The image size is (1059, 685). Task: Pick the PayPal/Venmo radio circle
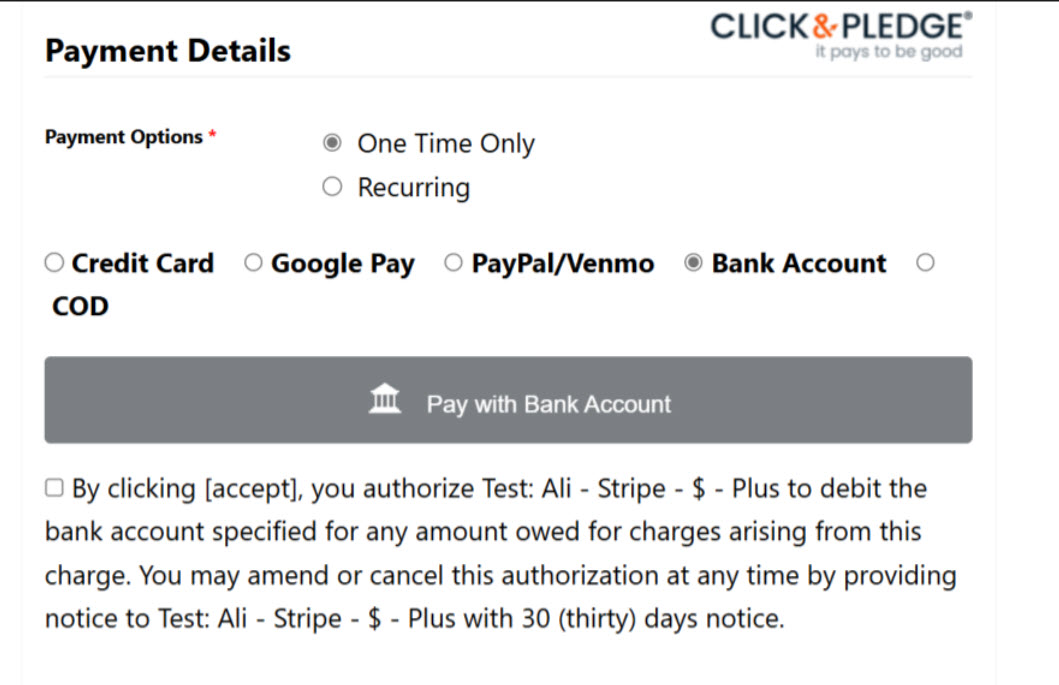[453, 263]
